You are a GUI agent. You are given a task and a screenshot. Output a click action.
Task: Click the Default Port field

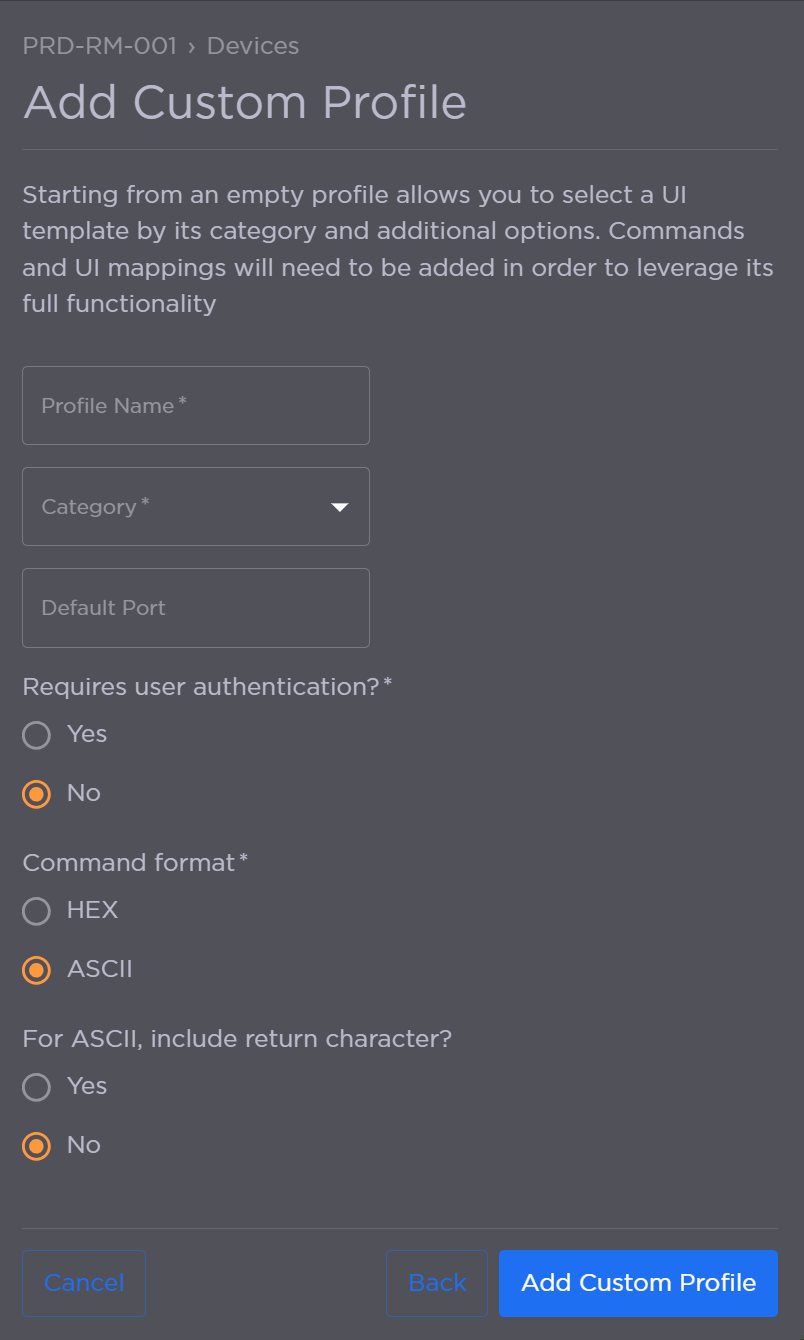coord(195,607)
